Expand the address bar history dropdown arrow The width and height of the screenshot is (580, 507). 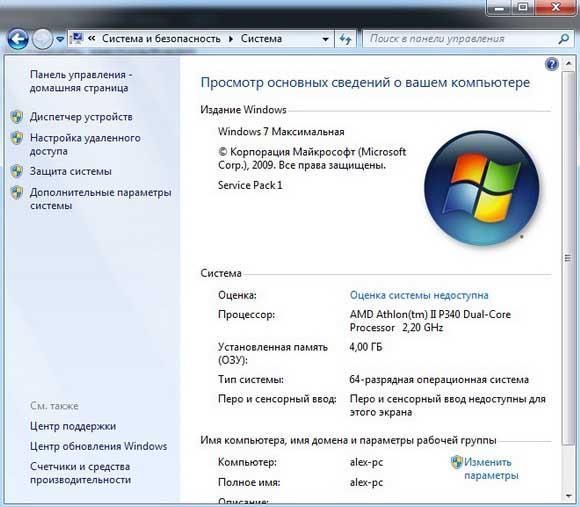[x=325, y=39]
